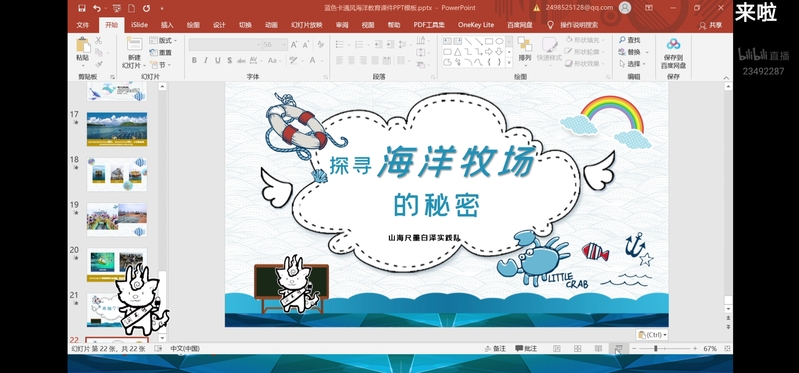This screenshot has height=373, width=799.
Task: Click the zoom slider handle
Action: point(655,349)
